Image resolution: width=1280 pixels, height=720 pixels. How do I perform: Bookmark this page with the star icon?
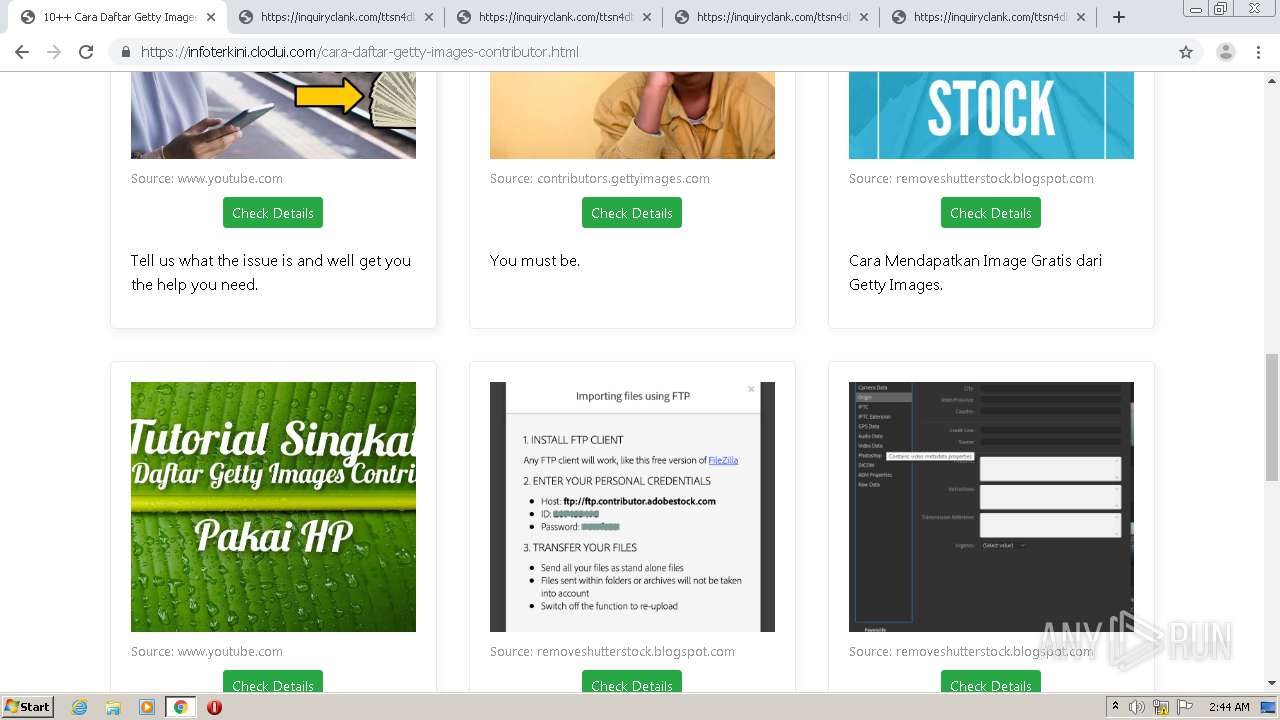(x=1186, y=52)
